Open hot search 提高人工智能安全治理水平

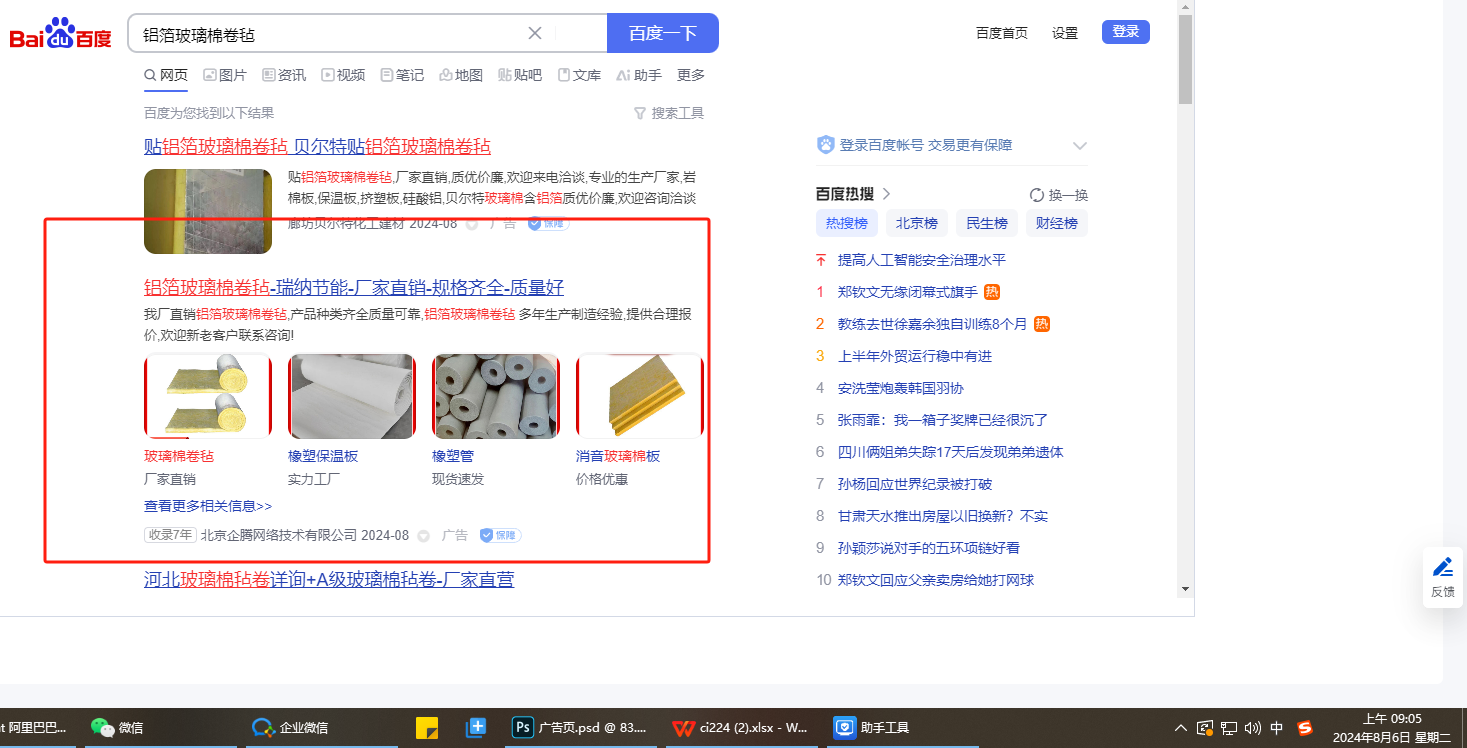(922, 260)
